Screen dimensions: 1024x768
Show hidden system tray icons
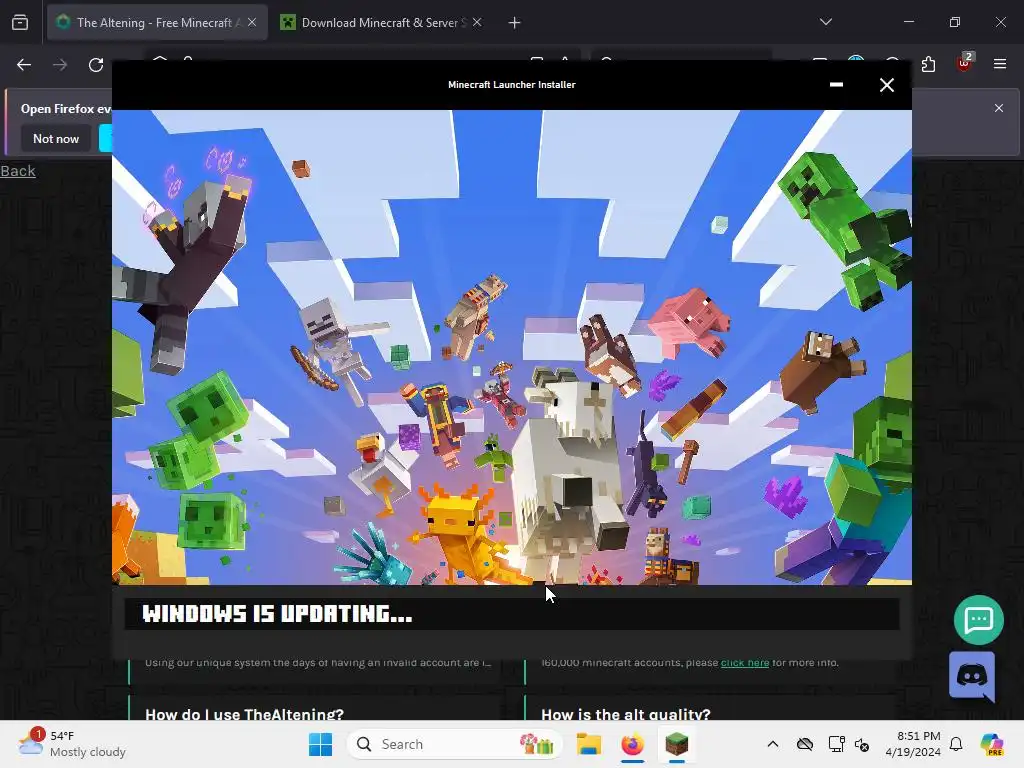coord(773,744)
